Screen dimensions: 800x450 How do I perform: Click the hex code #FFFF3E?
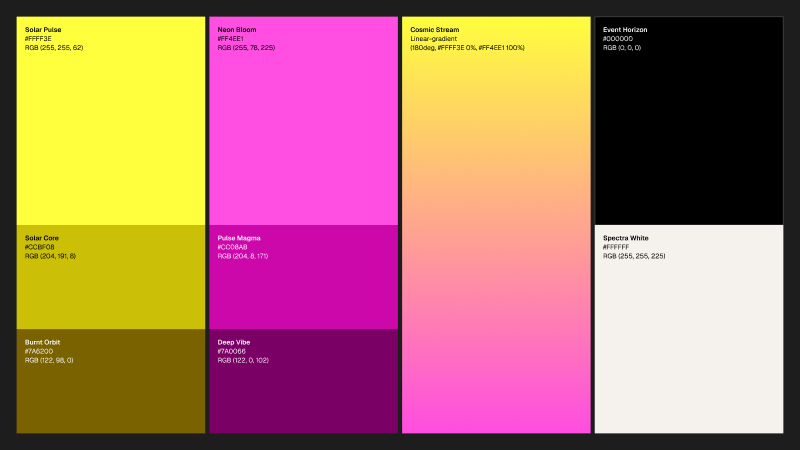(x=38, y=39)
